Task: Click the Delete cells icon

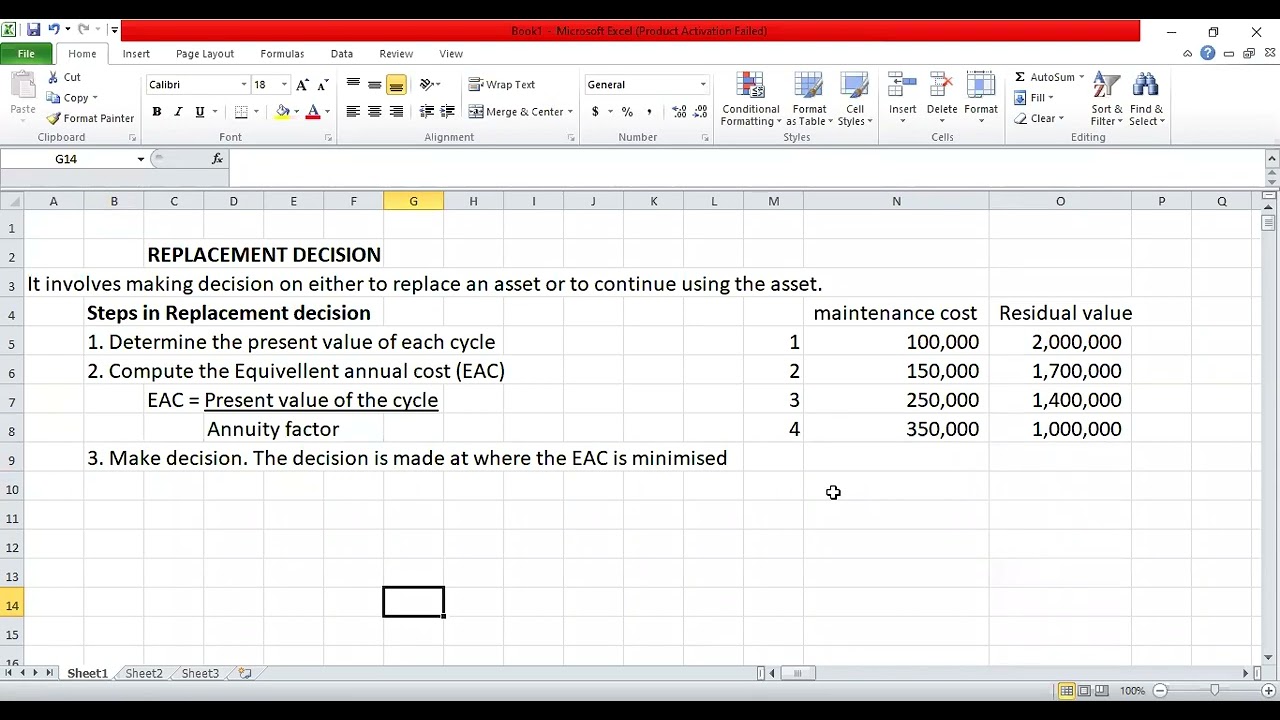Action: pyautogui.click(x=942, y=86)
